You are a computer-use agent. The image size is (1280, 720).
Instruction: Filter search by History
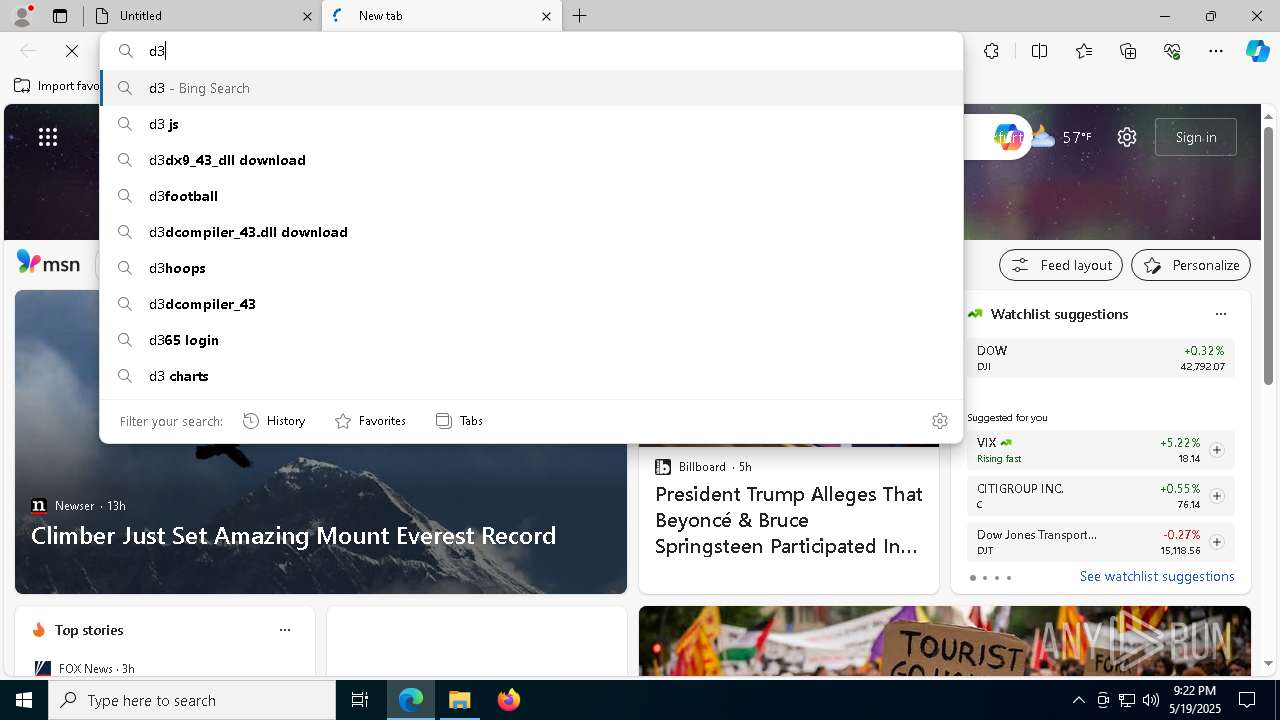(x=274, y=421)
